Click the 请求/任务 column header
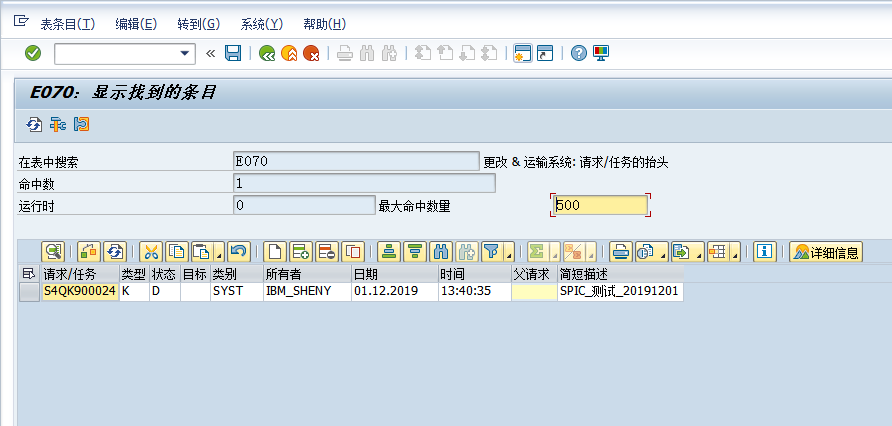This screenshot has width=892, height=426. pos(80,274)
